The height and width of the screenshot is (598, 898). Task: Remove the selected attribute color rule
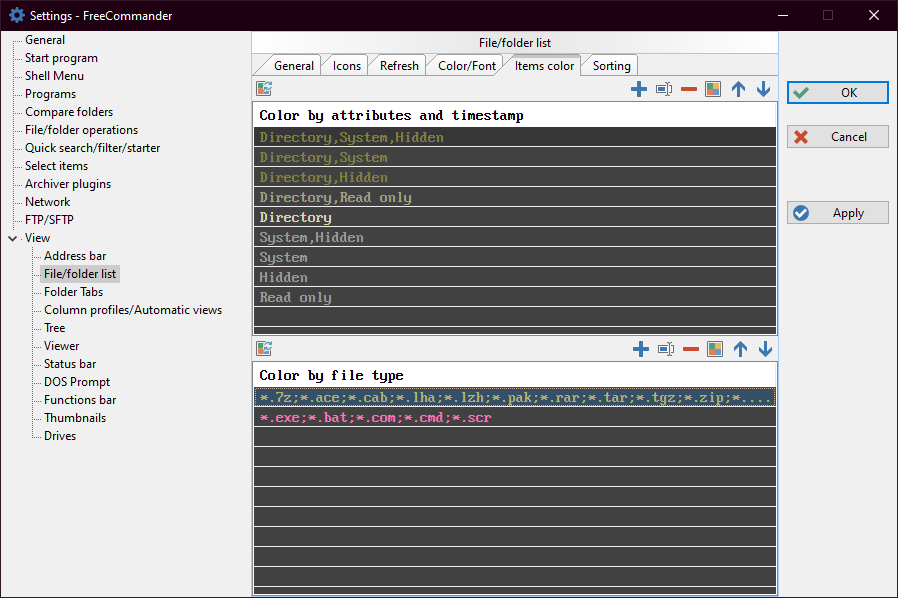coord(689,89)
